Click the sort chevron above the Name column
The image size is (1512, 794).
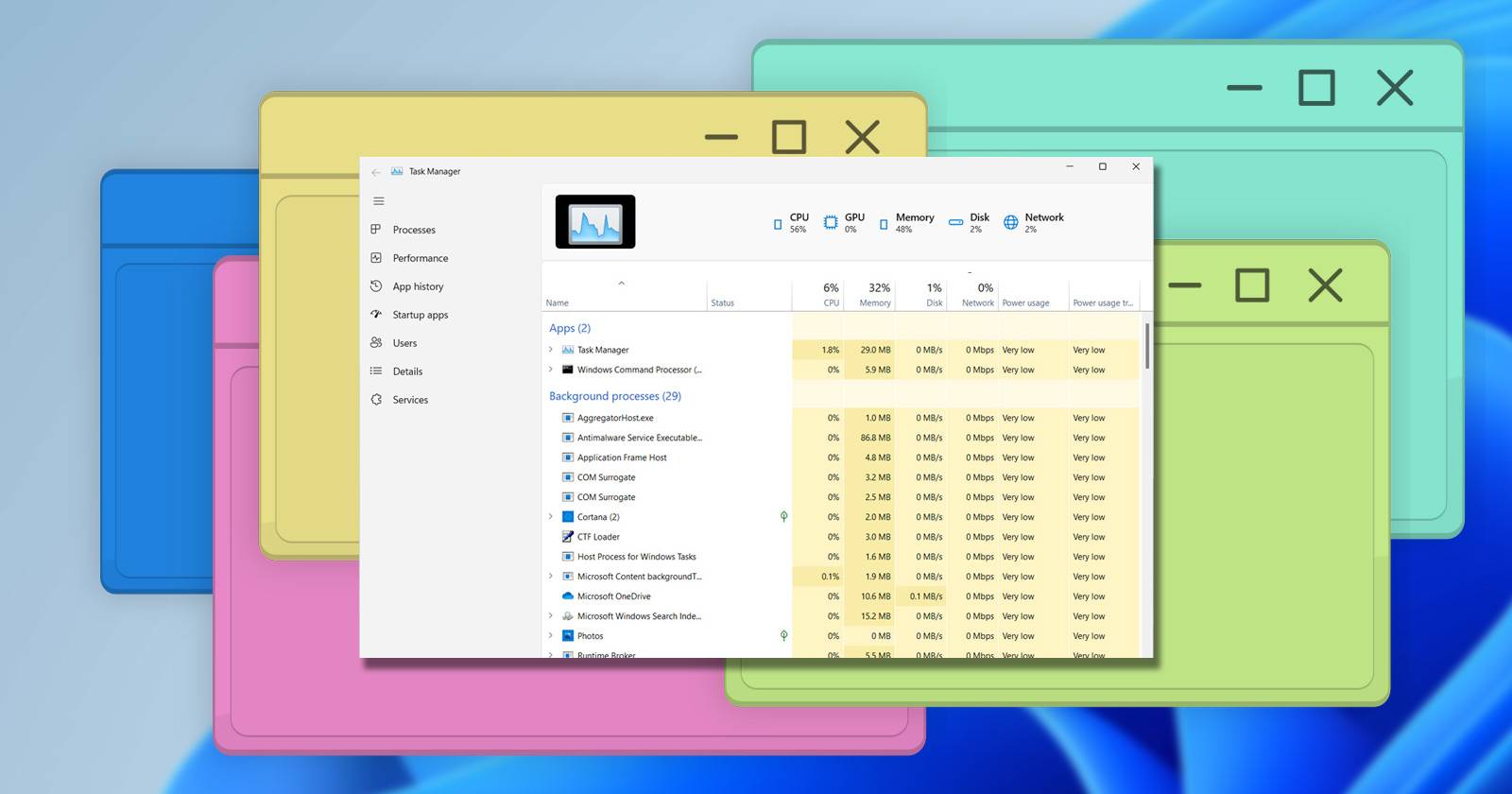621,284
